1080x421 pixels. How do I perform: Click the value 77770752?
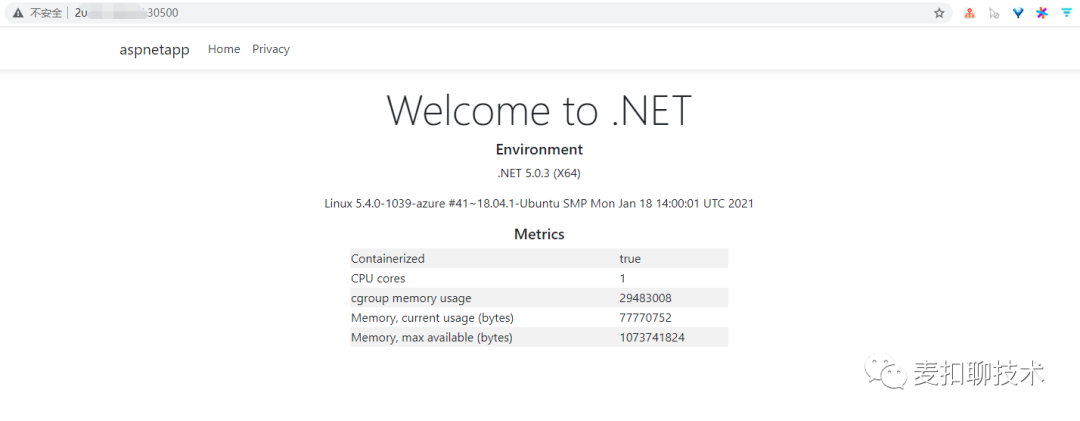pyautogui.click(x=645, y=318)
